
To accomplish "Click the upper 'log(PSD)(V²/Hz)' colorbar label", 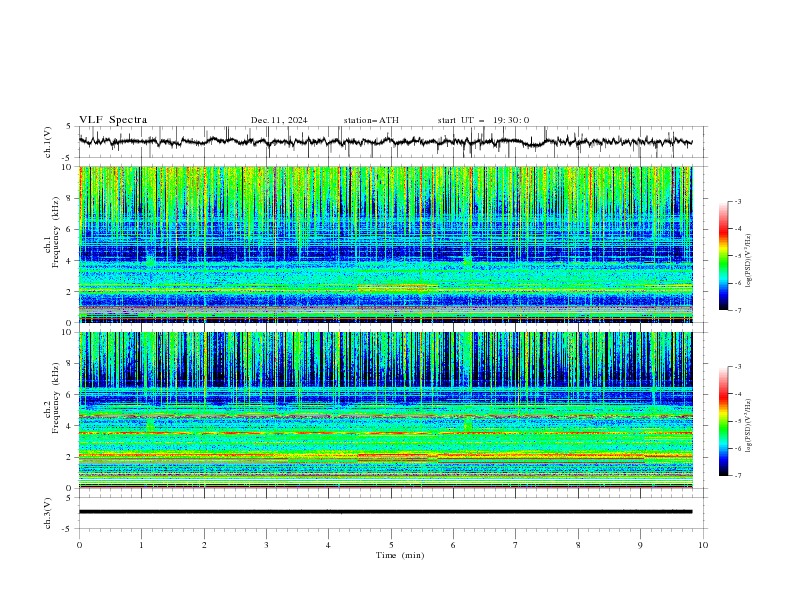I will [x=748, y=261].
